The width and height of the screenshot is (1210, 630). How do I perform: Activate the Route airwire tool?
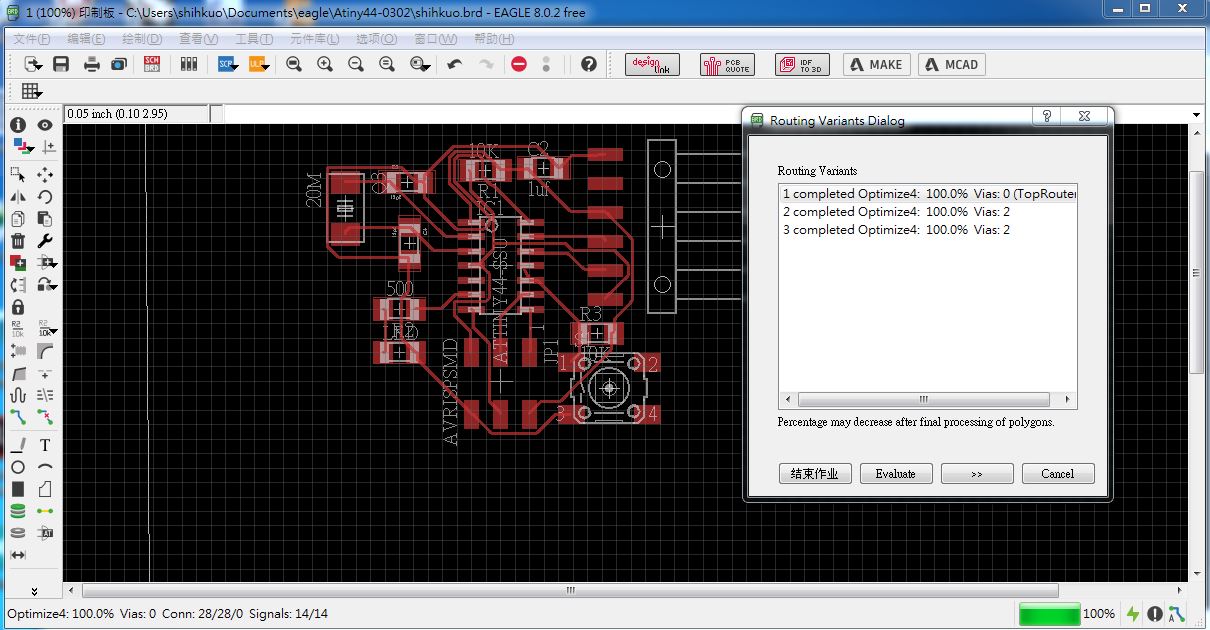click(x=18, y=416)
